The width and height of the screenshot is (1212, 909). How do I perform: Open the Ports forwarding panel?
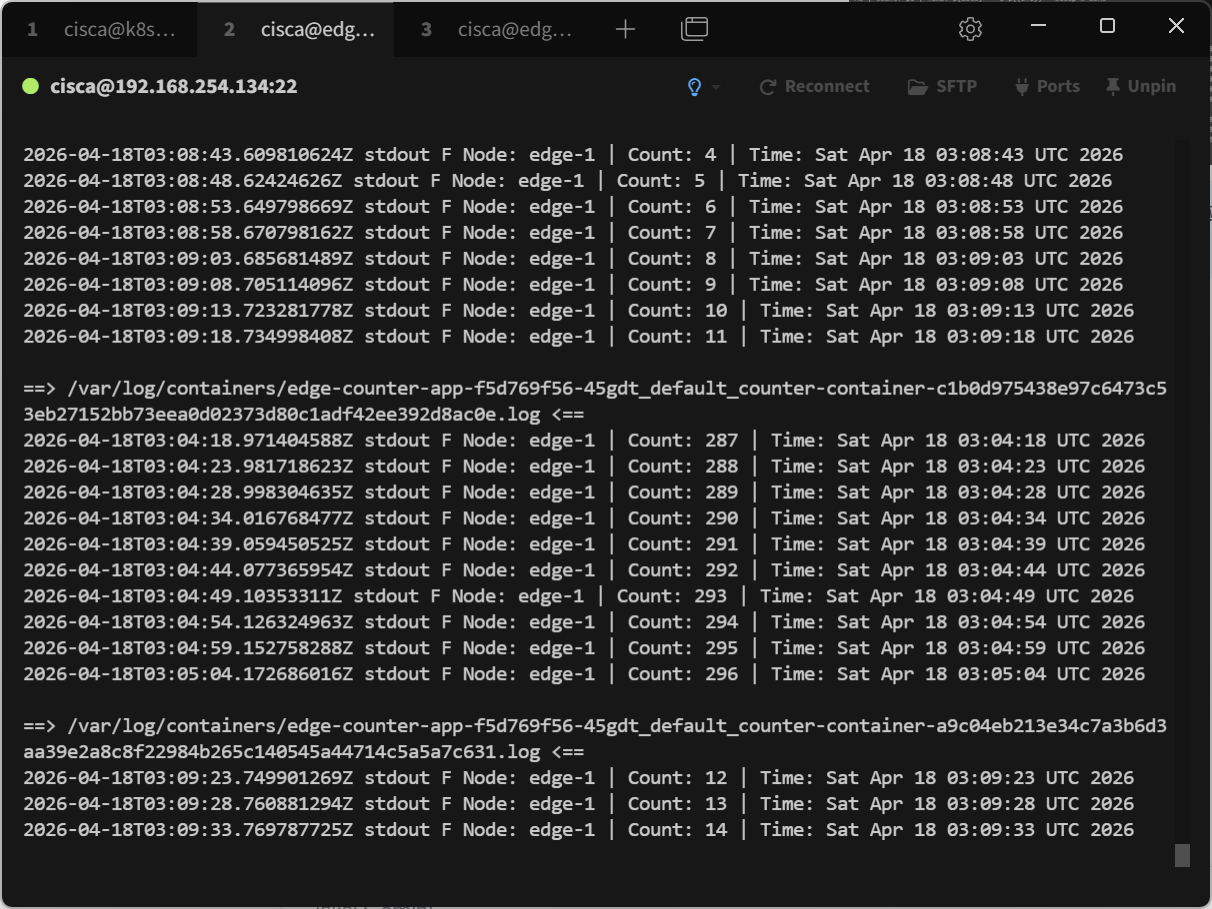point(1047,87)
